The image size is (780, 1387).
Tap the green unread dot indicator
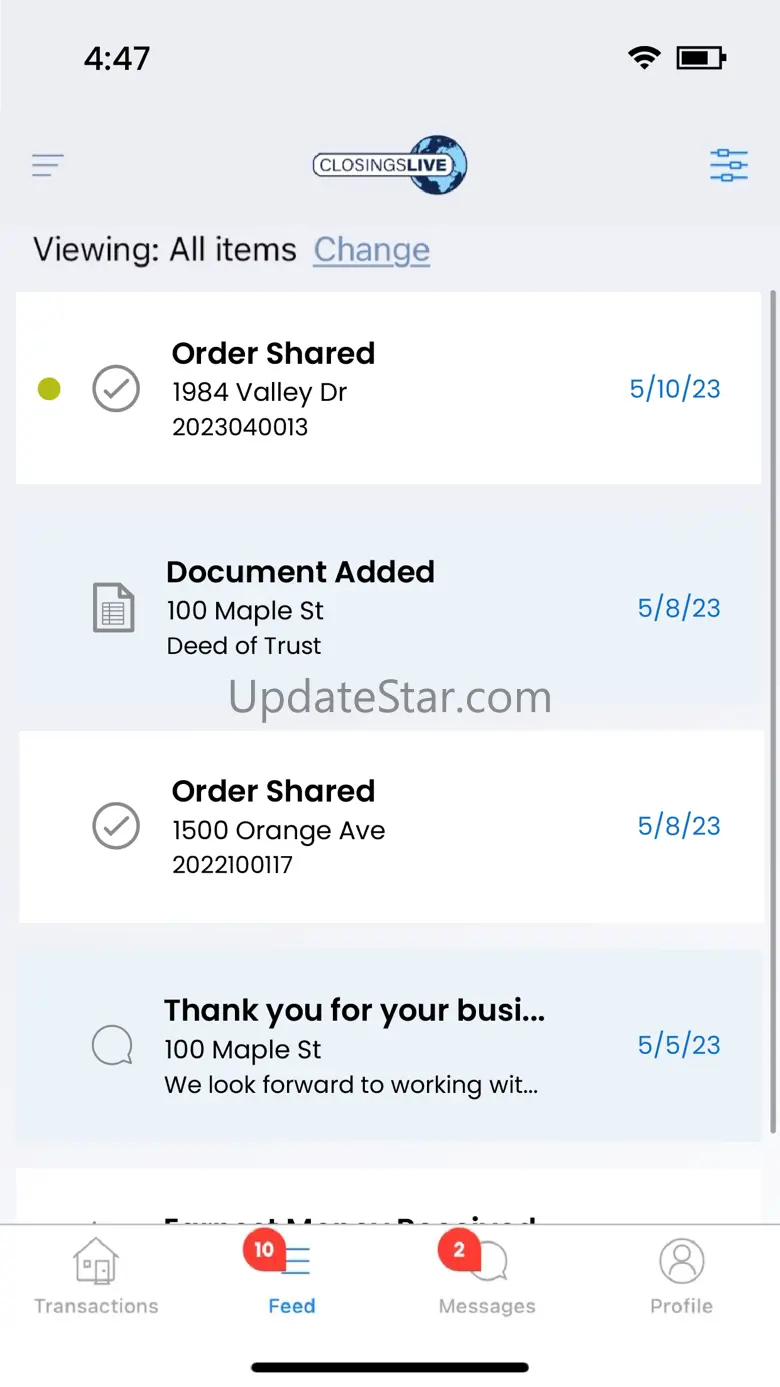coord(49,389)
